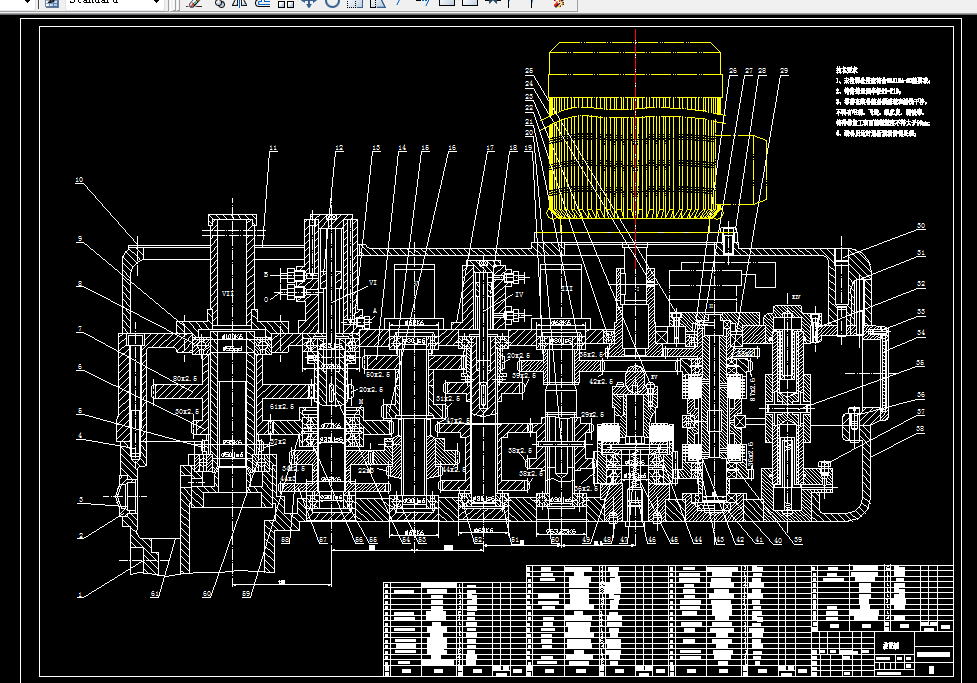
Task: Click part callout number 14
Action: (x=402, y=148)
